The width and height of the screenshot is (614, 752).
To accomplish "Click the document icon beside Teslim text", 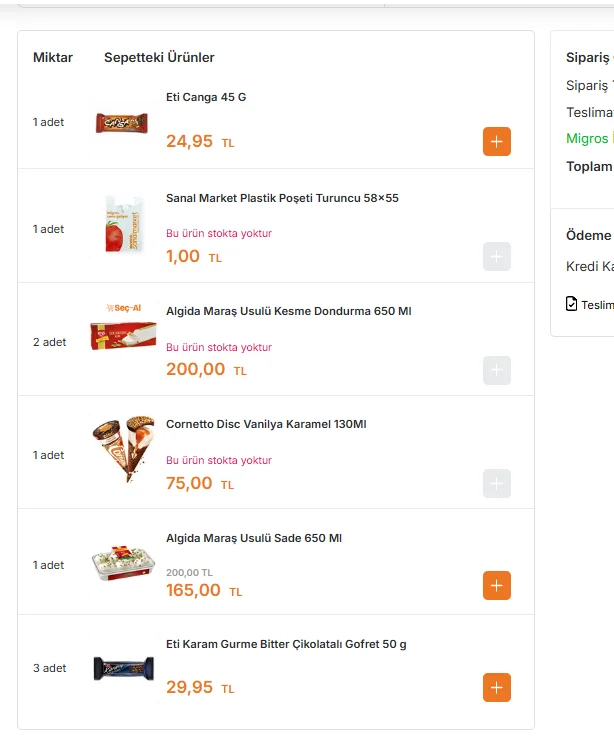I will (x=572, y=304).
